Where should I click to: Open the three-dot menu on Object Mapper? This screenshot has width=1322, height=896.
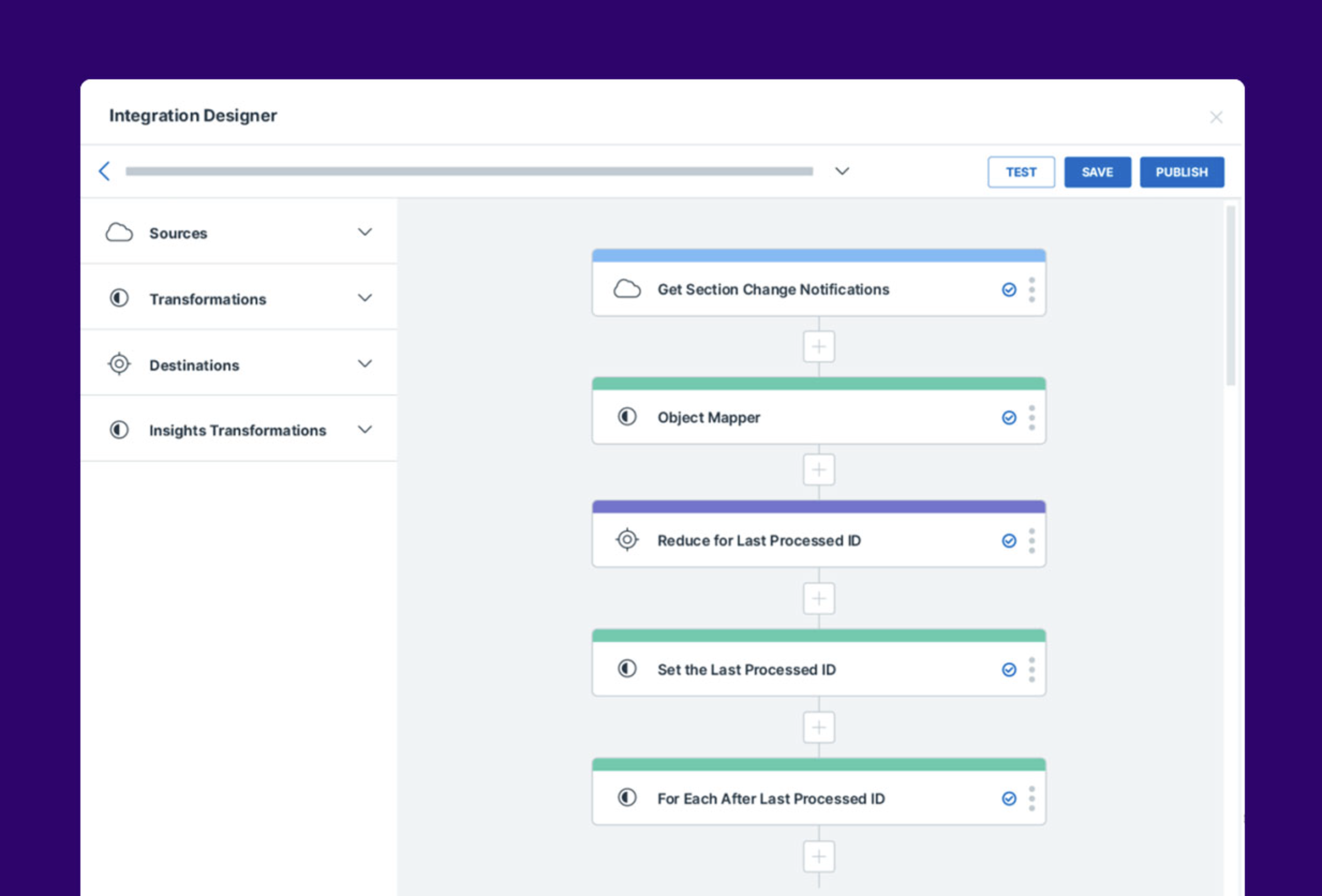click(x=1031, y=418)
